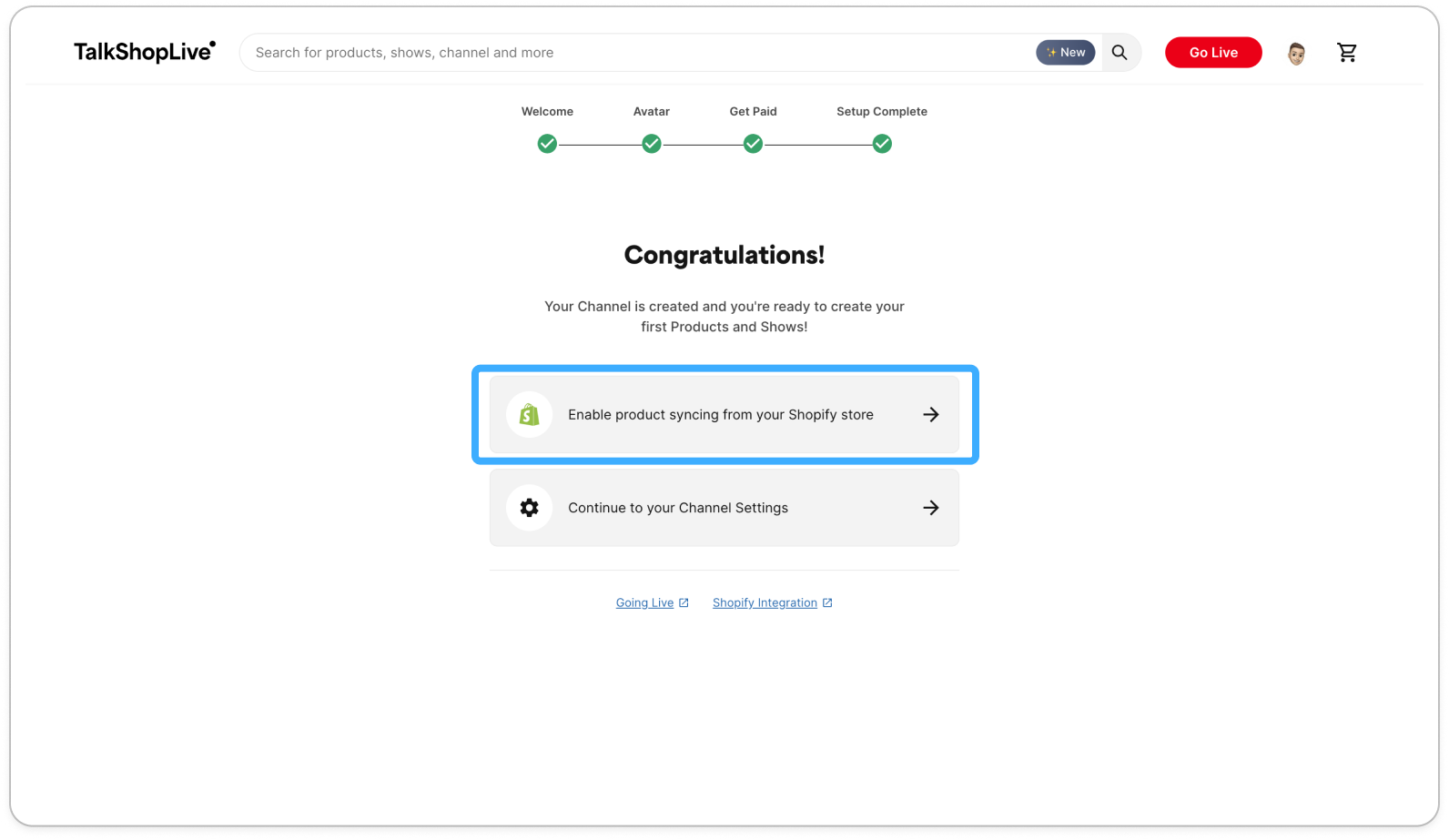This screenshot has width=1449, height=840.
Task: Open the Shopify Integration link
Action: [x=765, y=602]
